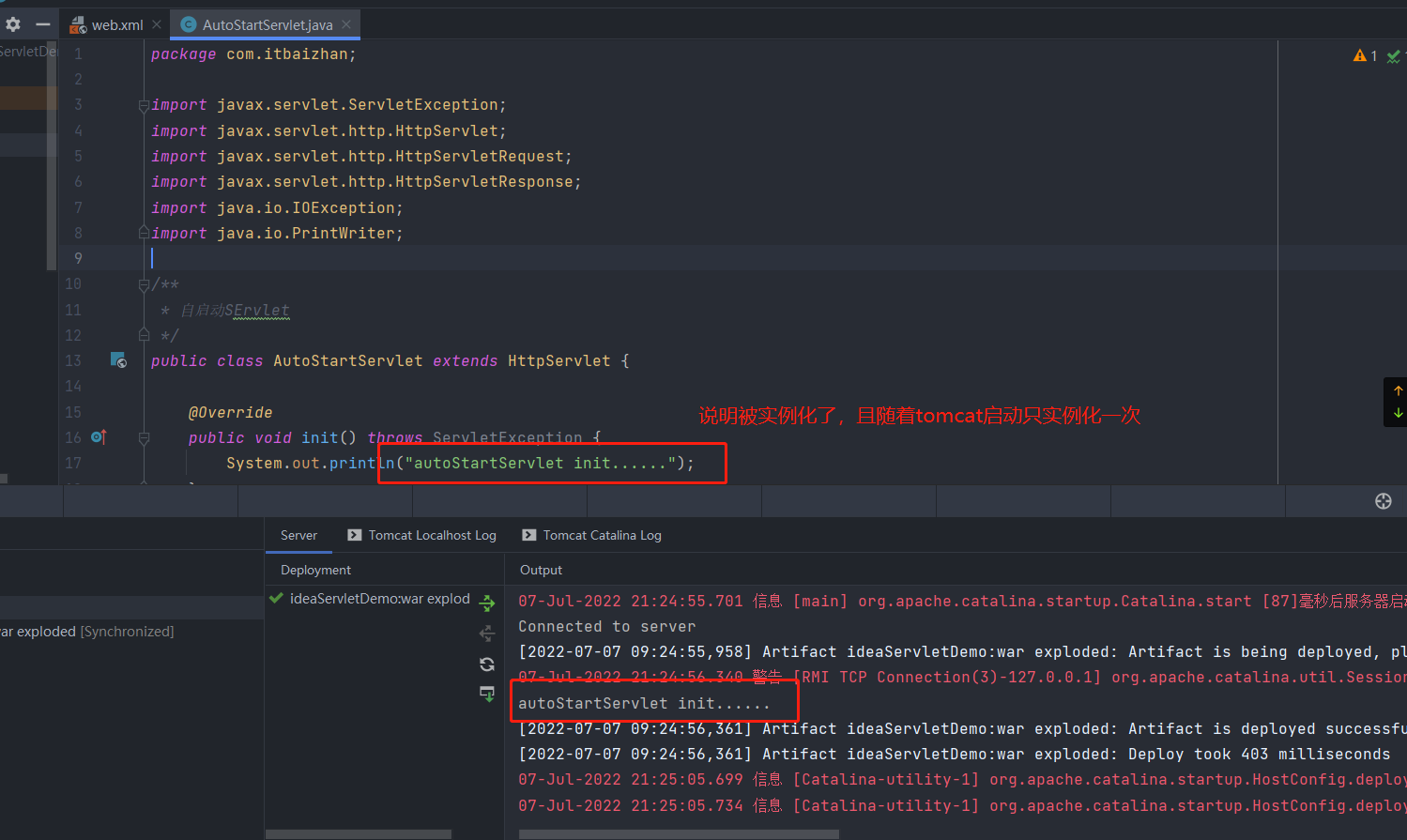Screen dimensions: 1407x840
Task: Click the deployment list horizontal scrollbar
Action: (359, 833)
